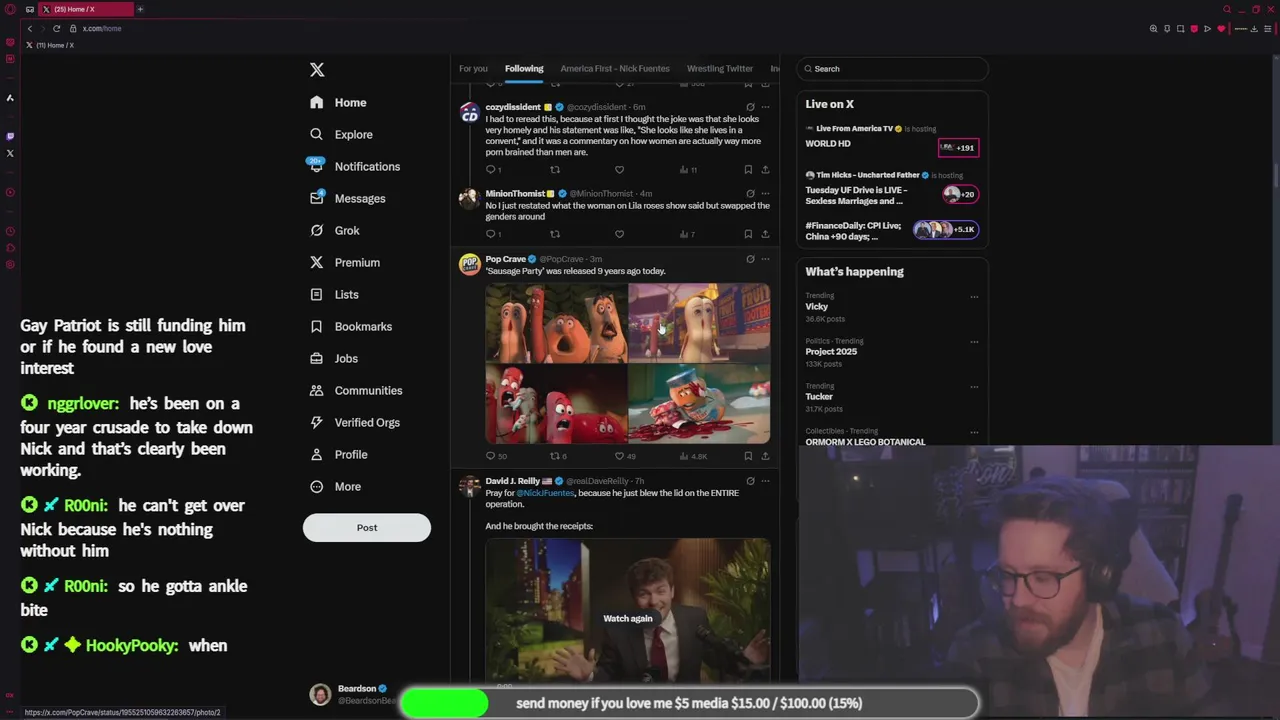Select the Following timeline tab

tap(524, 69)
